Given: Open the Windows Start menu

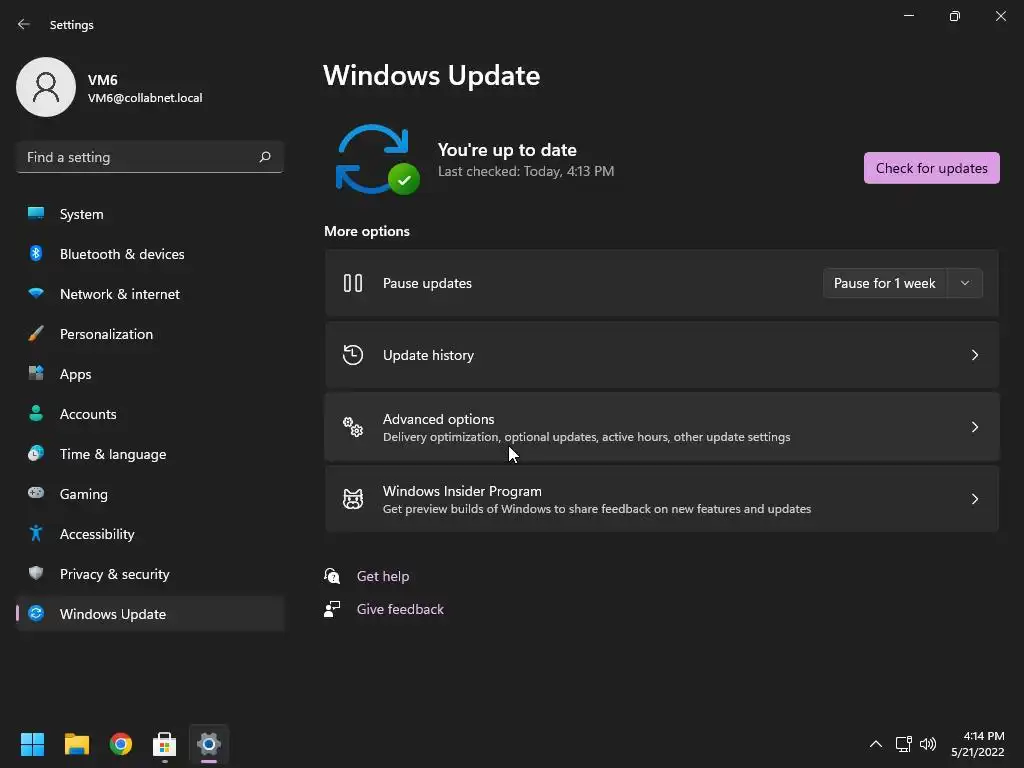Looking at the screenshot, I should tap(32, 744).
